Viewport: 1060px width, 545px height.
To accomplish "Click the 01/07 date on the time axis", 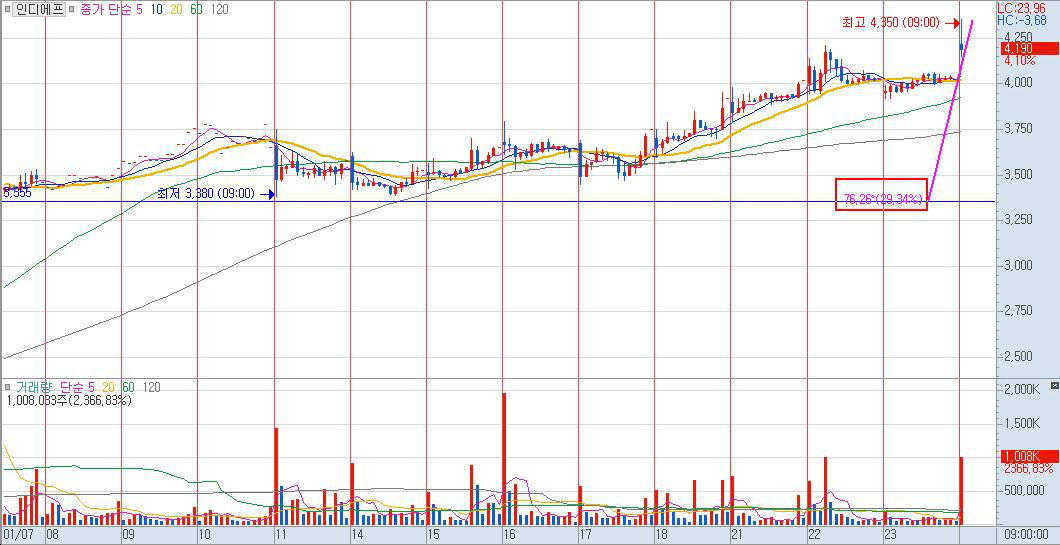I will pos(17,535).
